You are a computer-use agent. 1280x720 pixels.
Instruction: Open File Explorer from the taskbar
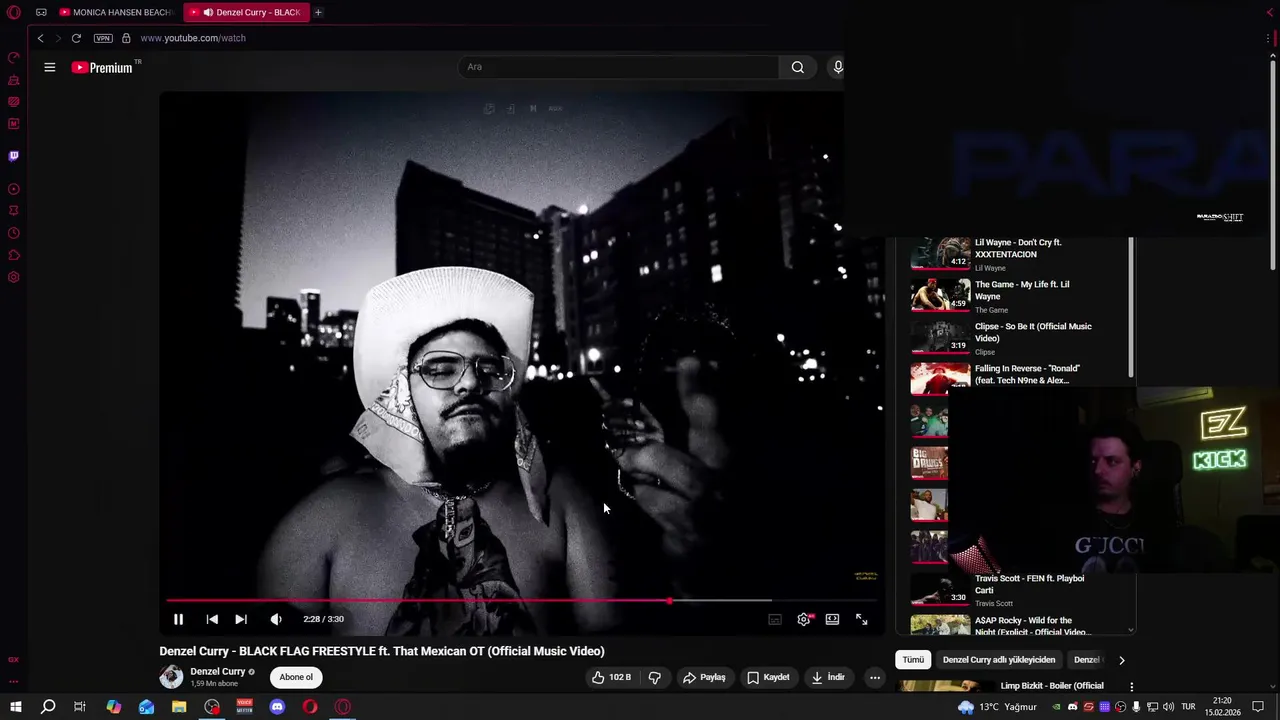coord(179,707)
